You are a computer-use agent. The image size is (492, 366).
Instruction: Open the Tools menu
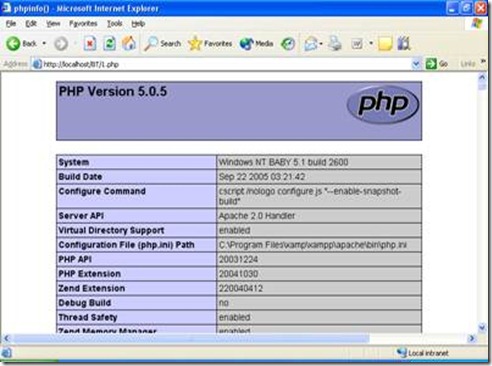114,24
